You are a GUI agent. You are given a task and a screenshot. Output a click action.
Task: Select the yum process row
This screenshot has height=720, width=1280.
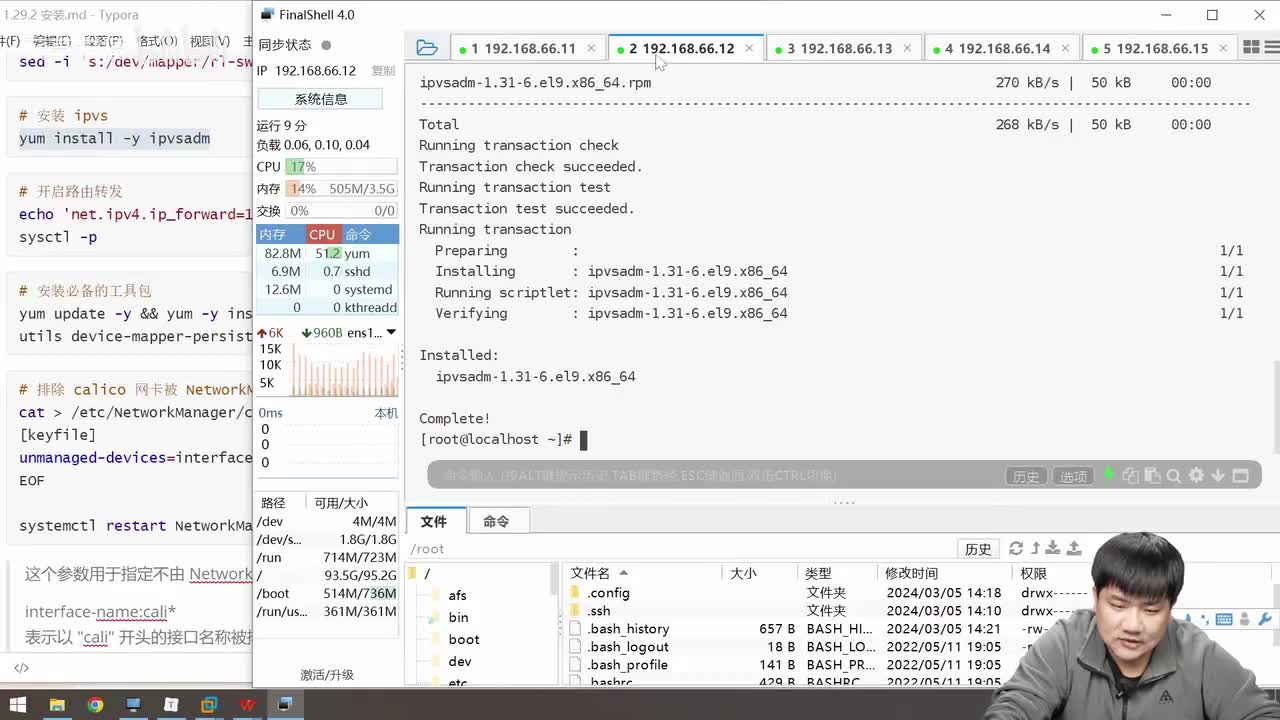(x=328, y=253)
